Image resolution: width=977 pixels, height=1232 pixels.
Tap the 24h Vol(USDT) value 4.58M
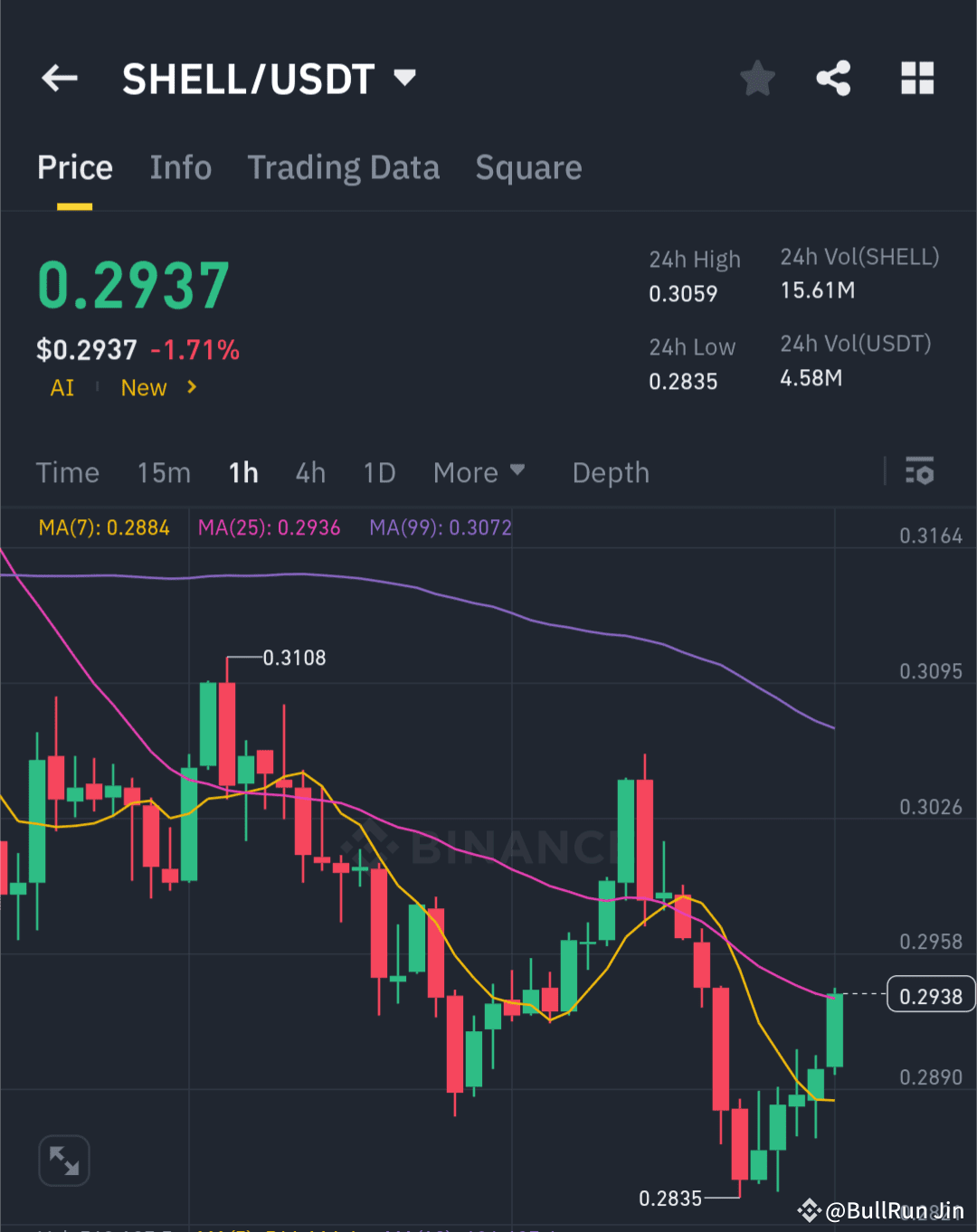tap(811, 378)
